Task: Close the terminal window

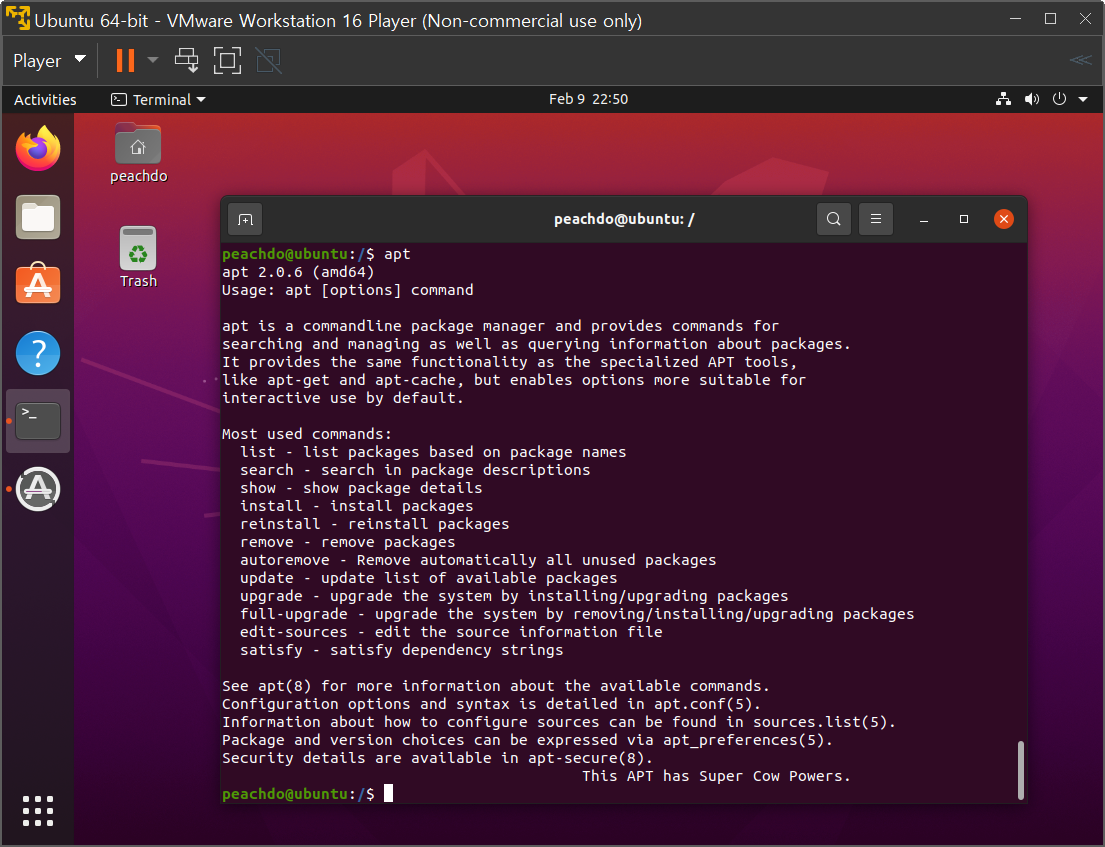Action: (1004, 219)
